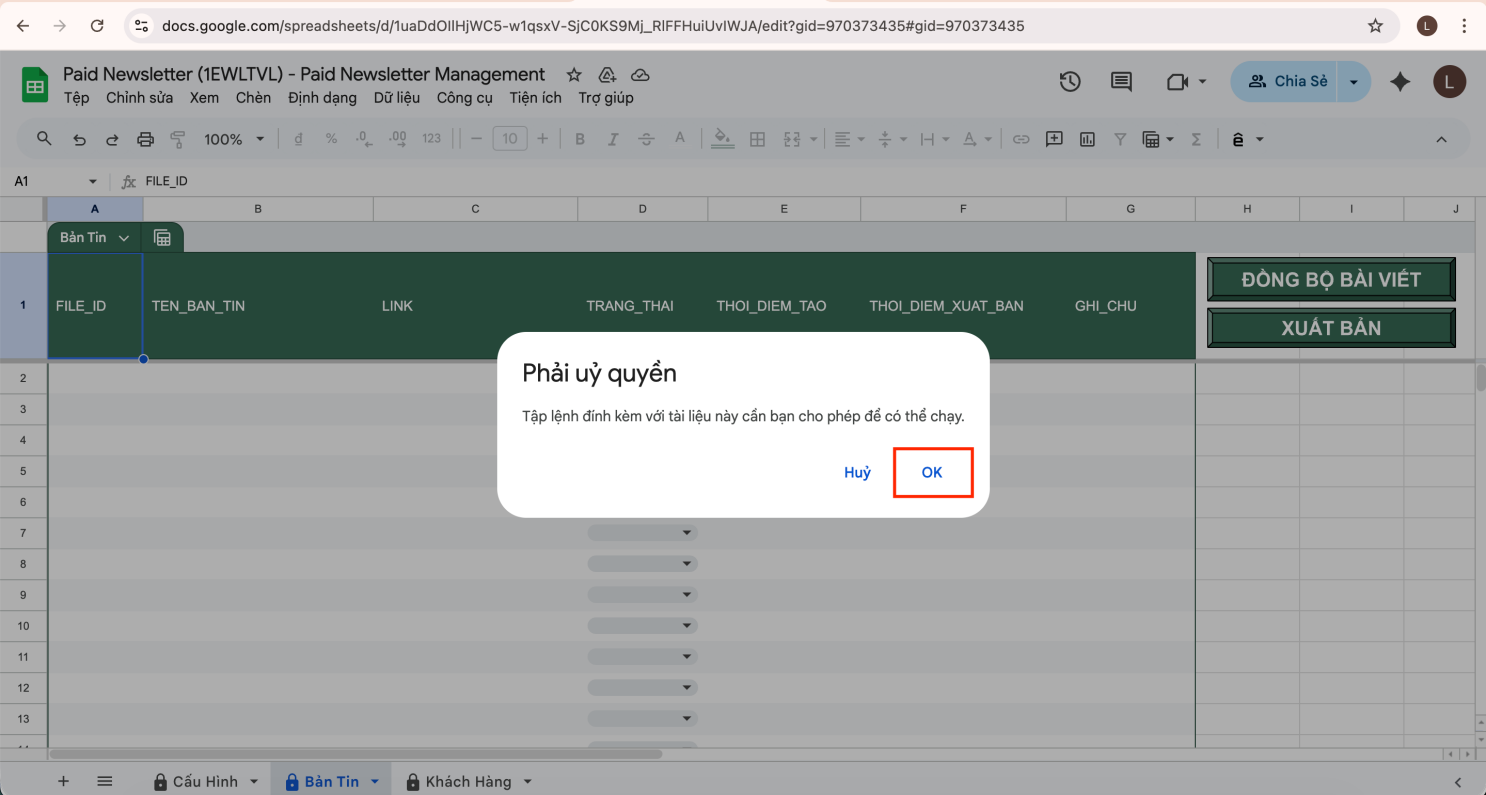Activate the paint format tool

178,139
